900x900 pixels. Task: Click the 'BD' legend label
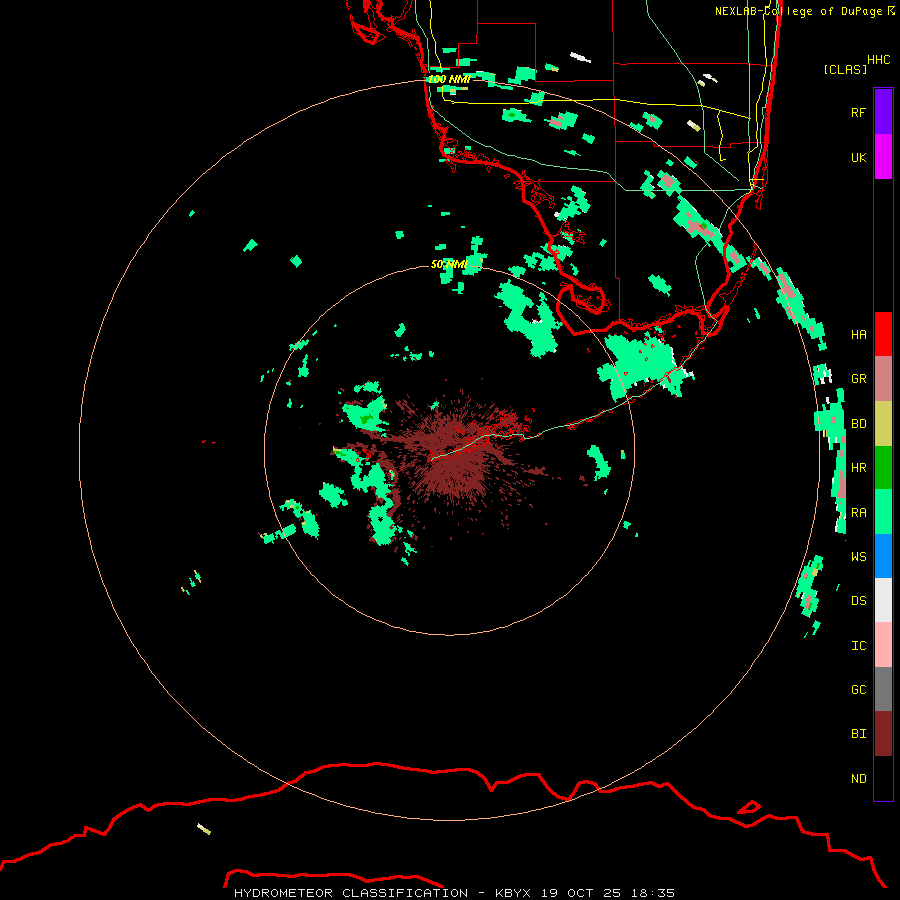tap(859, 424)
